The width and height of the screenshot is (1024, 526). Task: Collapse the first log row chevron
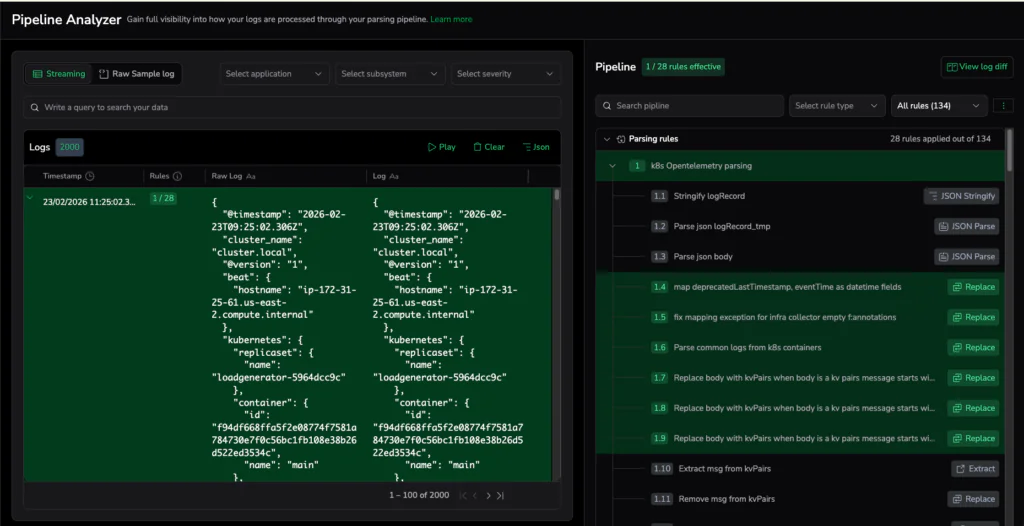[x=30, y=198]
